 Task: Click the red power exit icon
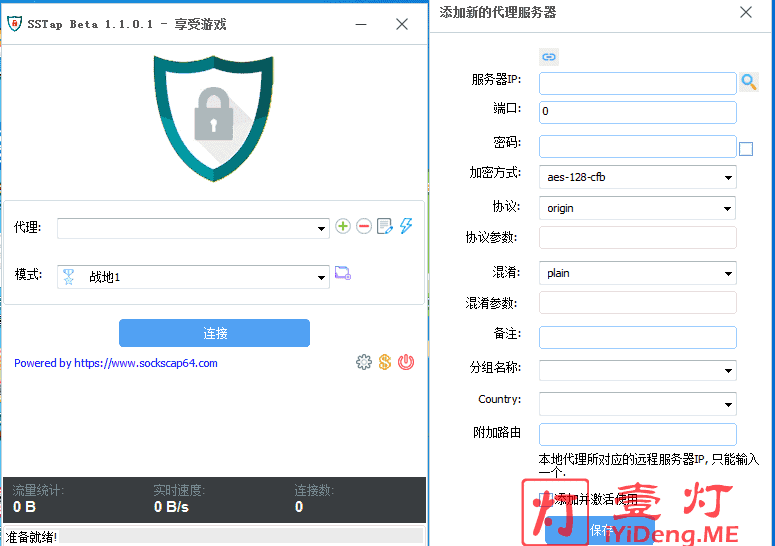[406, 362]
